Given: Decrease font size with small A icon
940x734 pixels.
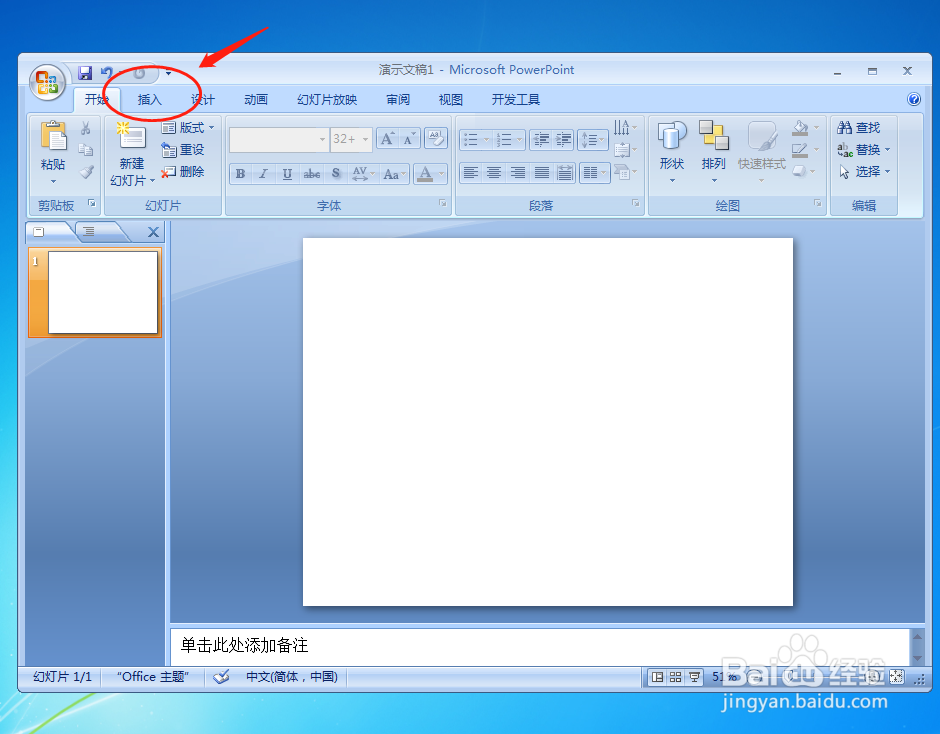Looking at the screenshot, I should pyautogui.click(x=410, y=139).
